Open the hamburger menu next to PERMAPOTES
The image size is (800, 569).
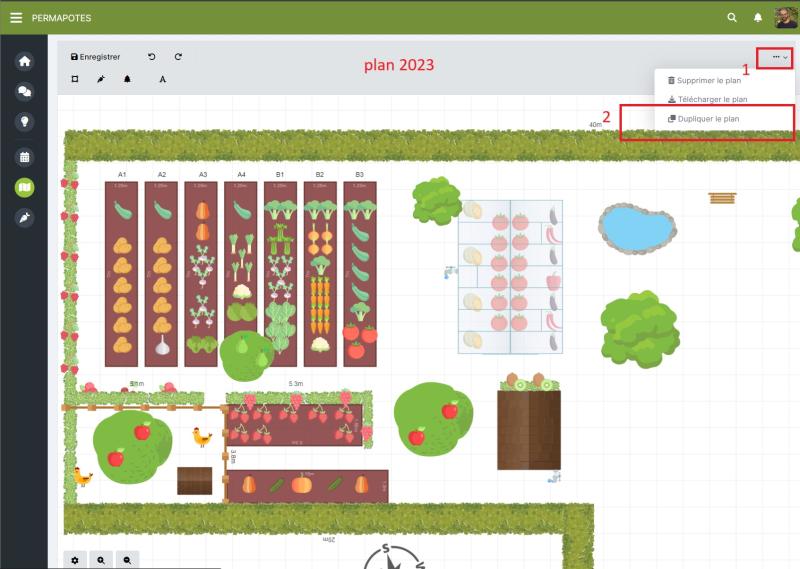point(16,18)
